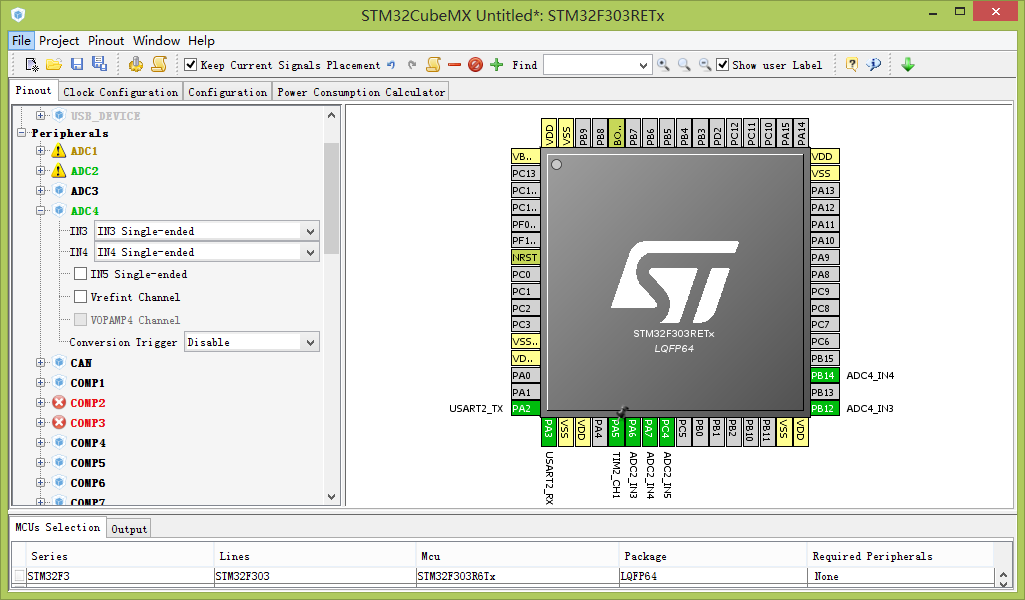Switch to the Configuration tab
The height and width of the screenshot is (600, 1025).
coord(227,92)
